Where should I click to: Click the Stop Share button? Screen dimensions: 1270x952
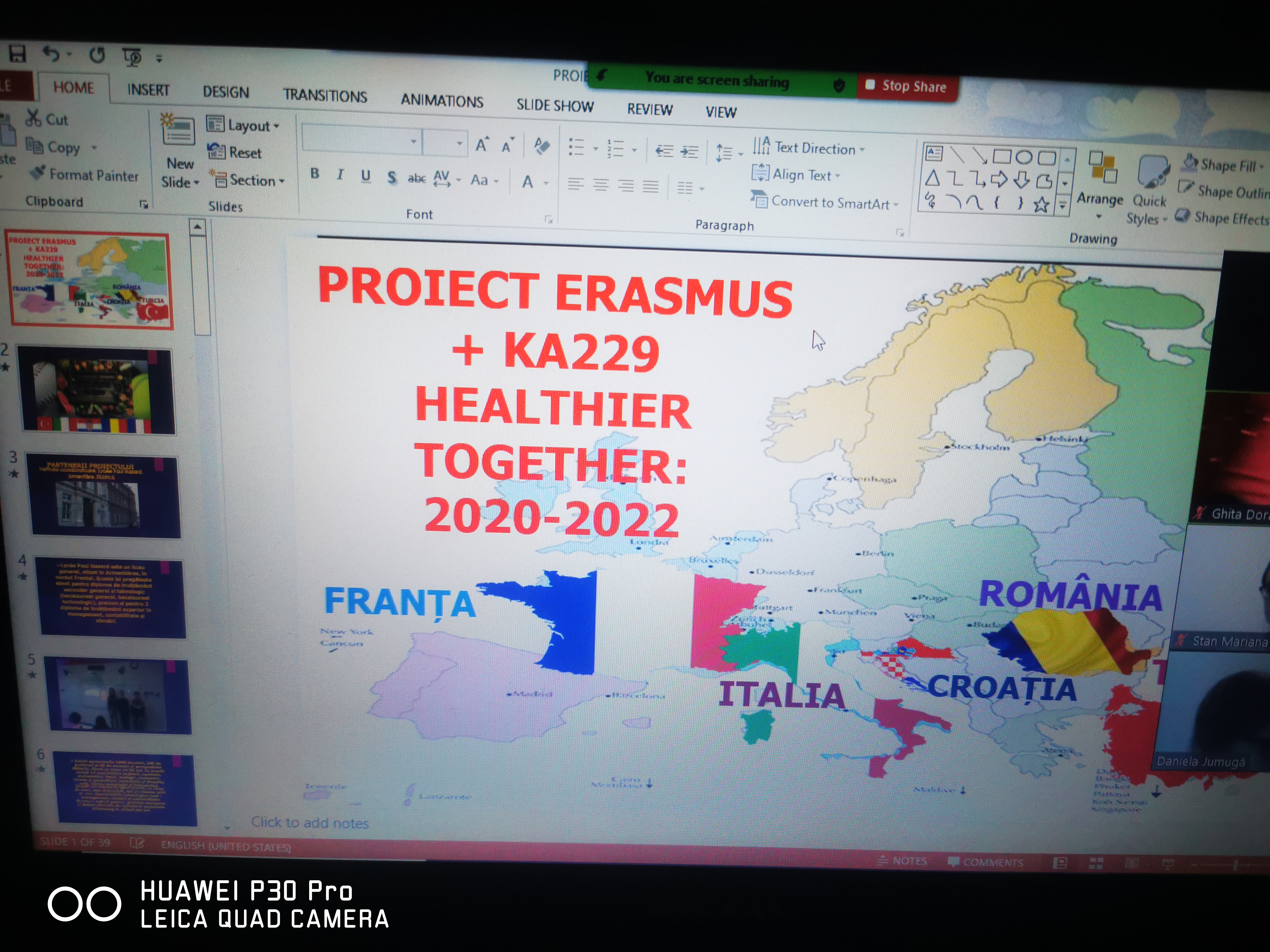tap(907, 87)
